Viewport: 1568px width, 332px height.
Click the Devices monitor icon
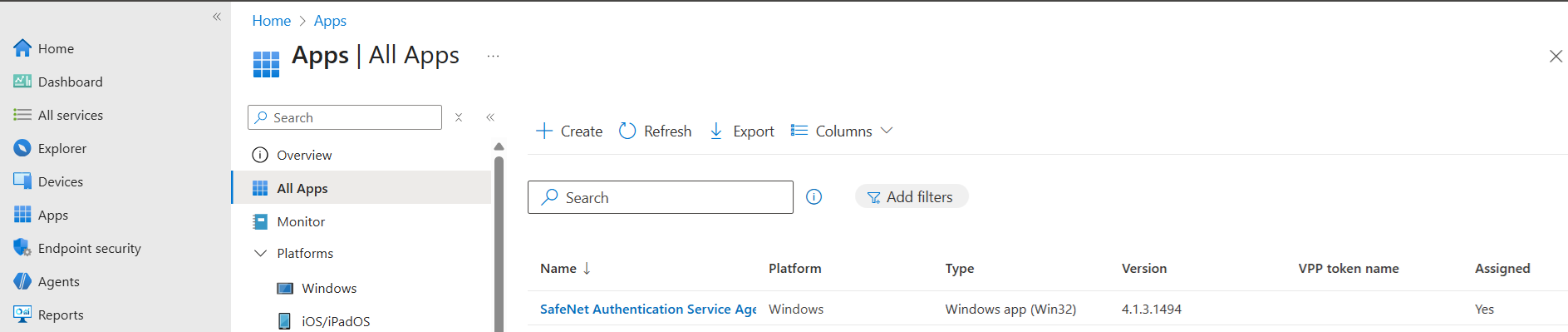tap(22, 181)
